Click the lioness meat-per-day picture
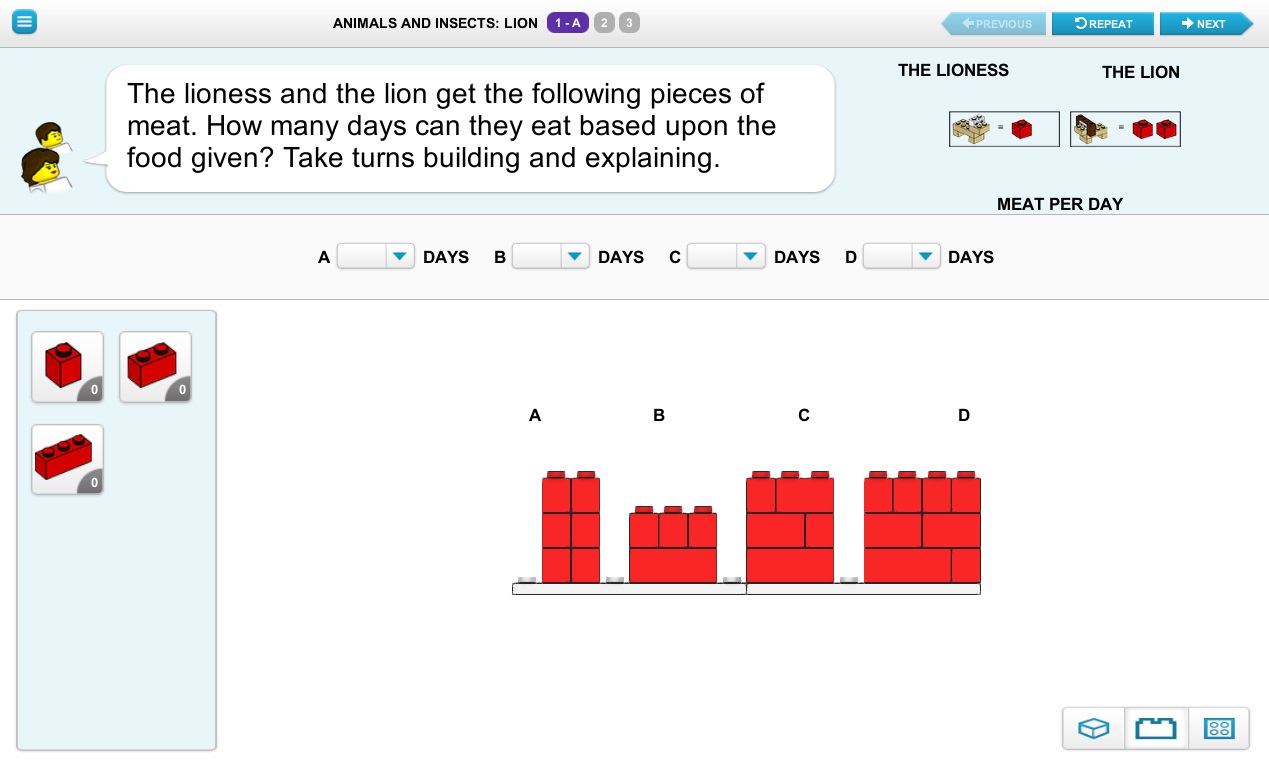The width and height of the screenshot is (1269, 761). [1004, 129]
